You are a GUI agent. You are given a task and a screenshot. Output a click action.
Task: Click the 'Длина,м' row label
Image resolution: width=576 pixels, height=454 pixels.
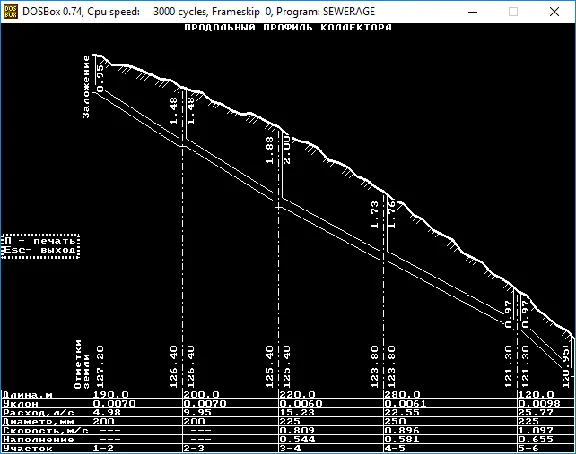click(x=28, y=395)
